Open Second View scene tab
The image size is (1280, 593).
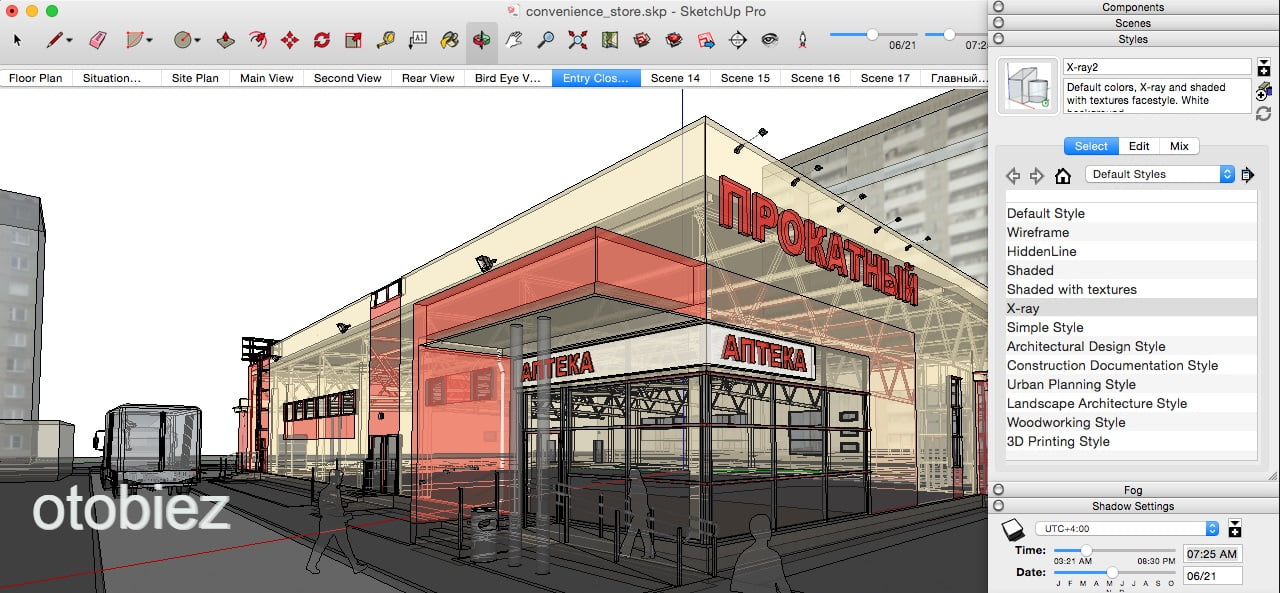point(347,78)
